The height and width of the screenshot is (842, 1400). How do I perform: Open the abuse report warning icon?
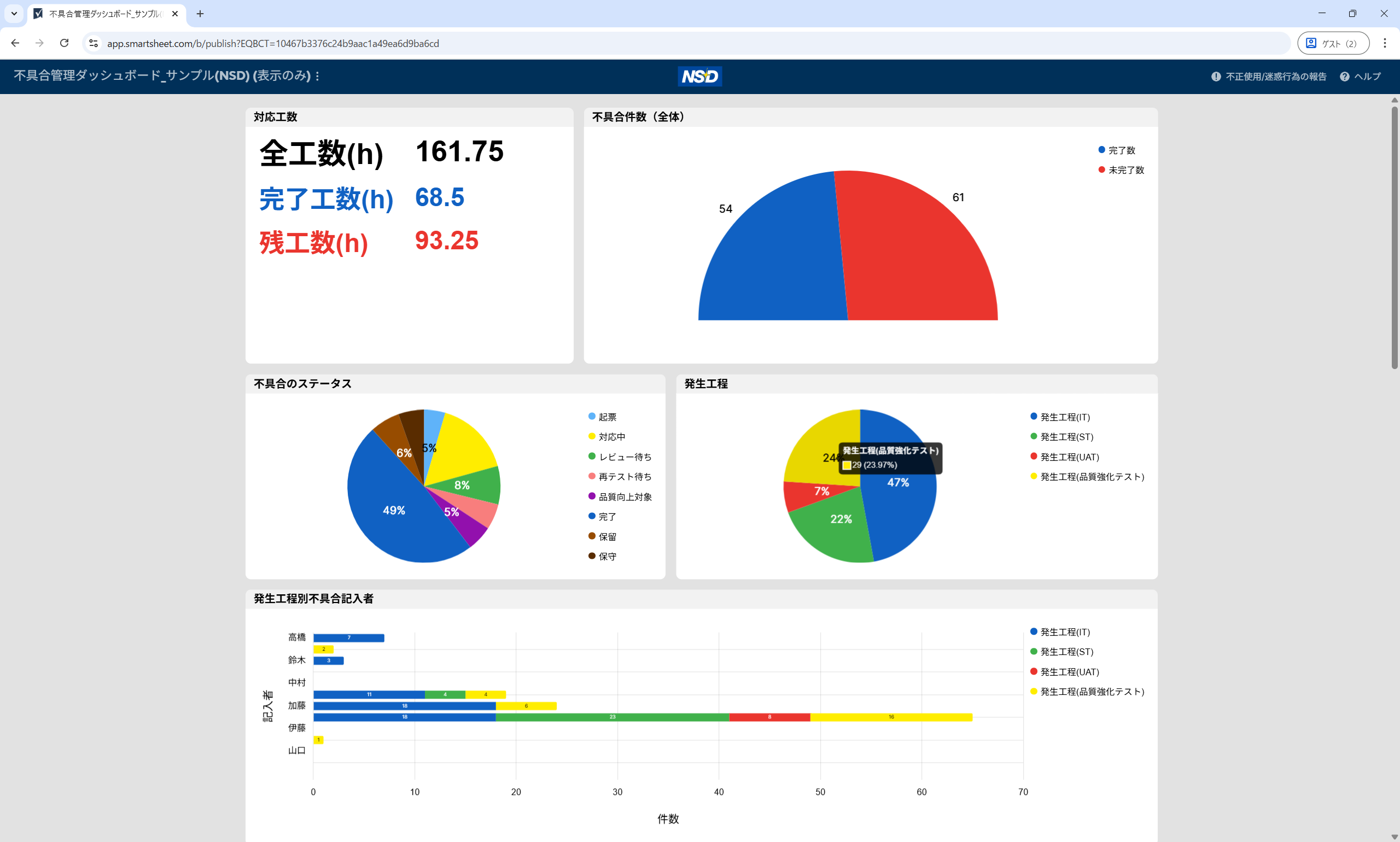pyautogui.click(x=1216, y=77)
